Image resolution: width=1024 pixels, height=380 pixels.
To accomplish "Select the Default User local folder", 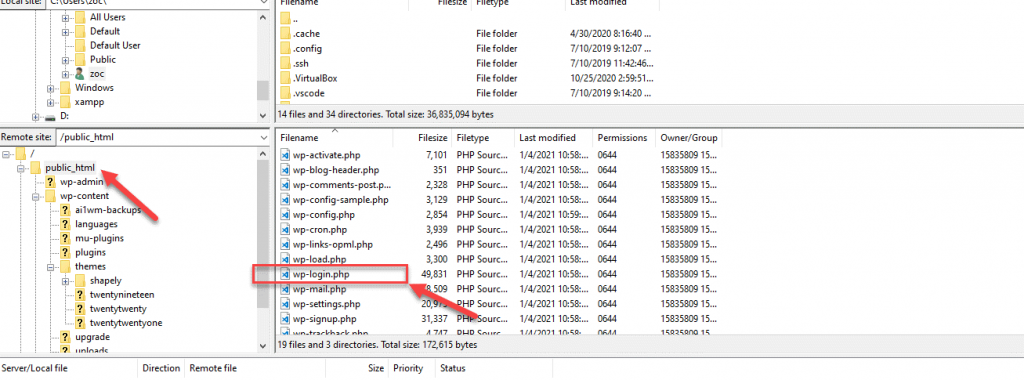I will point(115,45).
